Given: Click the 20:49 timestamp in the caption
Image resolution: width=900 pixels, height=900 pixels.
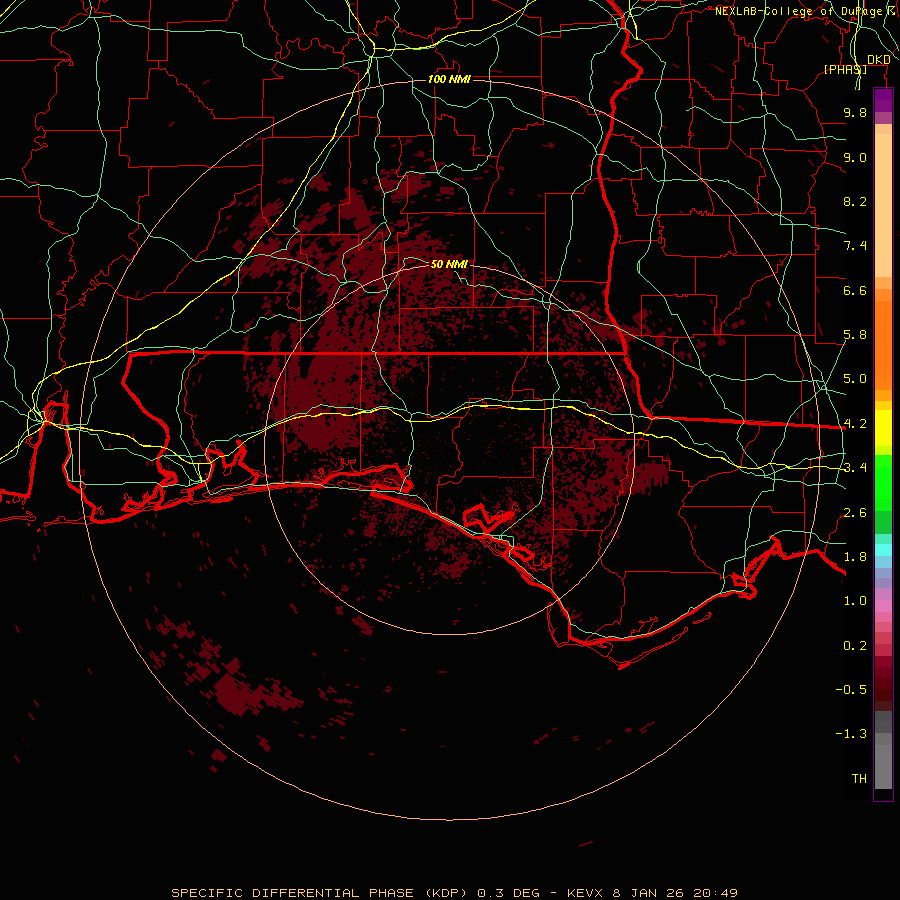Looking at the screenshot, I should point(716,893).
